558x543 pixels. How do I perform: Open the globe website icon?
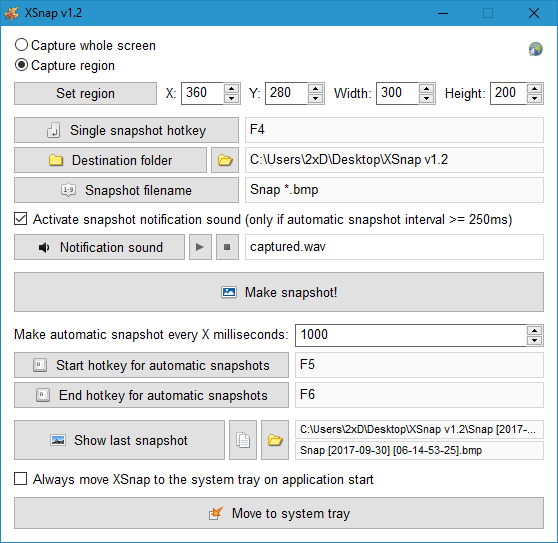(x=536, y=49)
